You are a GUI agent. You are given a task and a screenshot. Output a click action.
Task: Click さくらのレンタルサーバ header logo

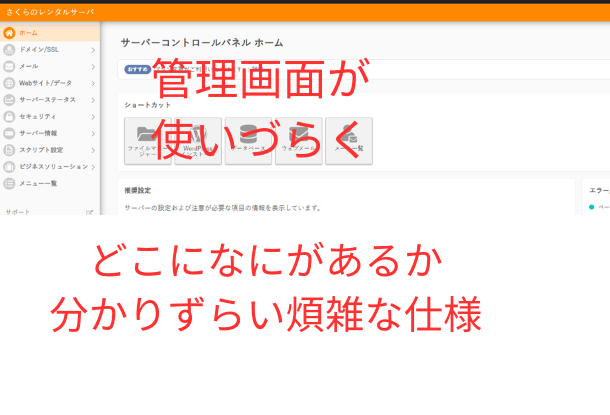[x=50, y=12]
